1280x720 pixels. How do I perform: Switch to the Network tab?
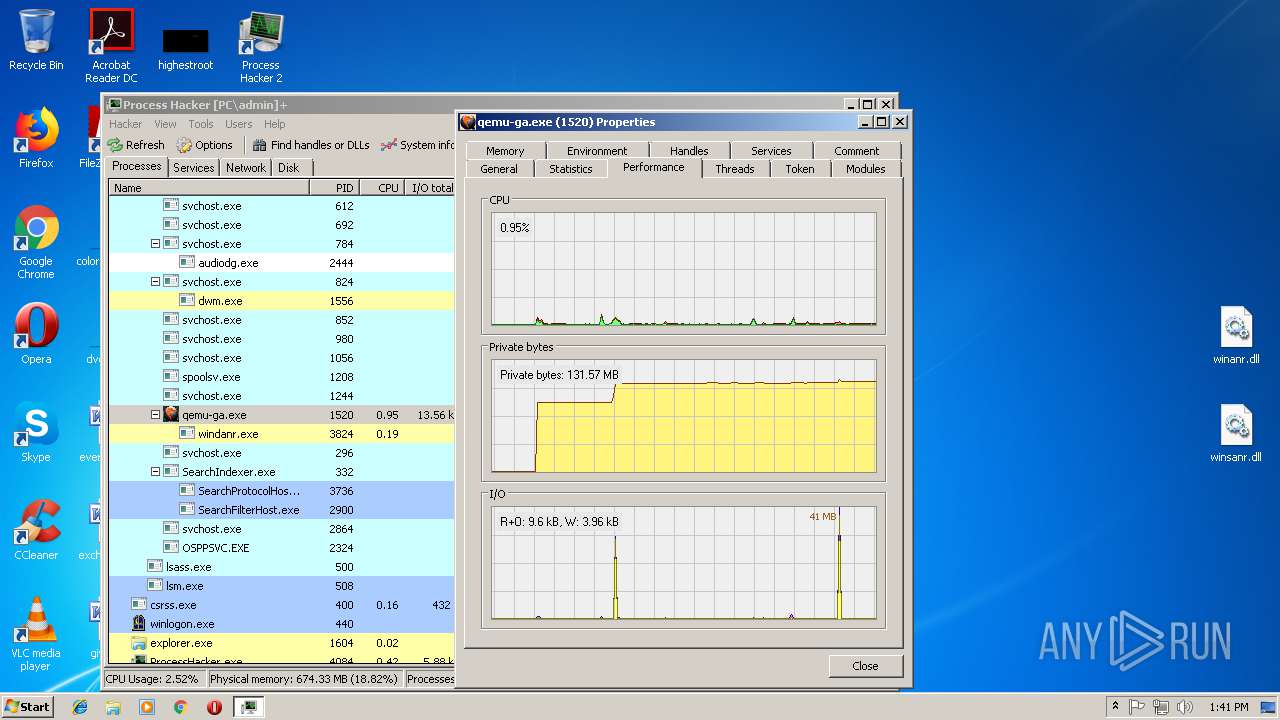pyautogui.click(x=245, y=168)
